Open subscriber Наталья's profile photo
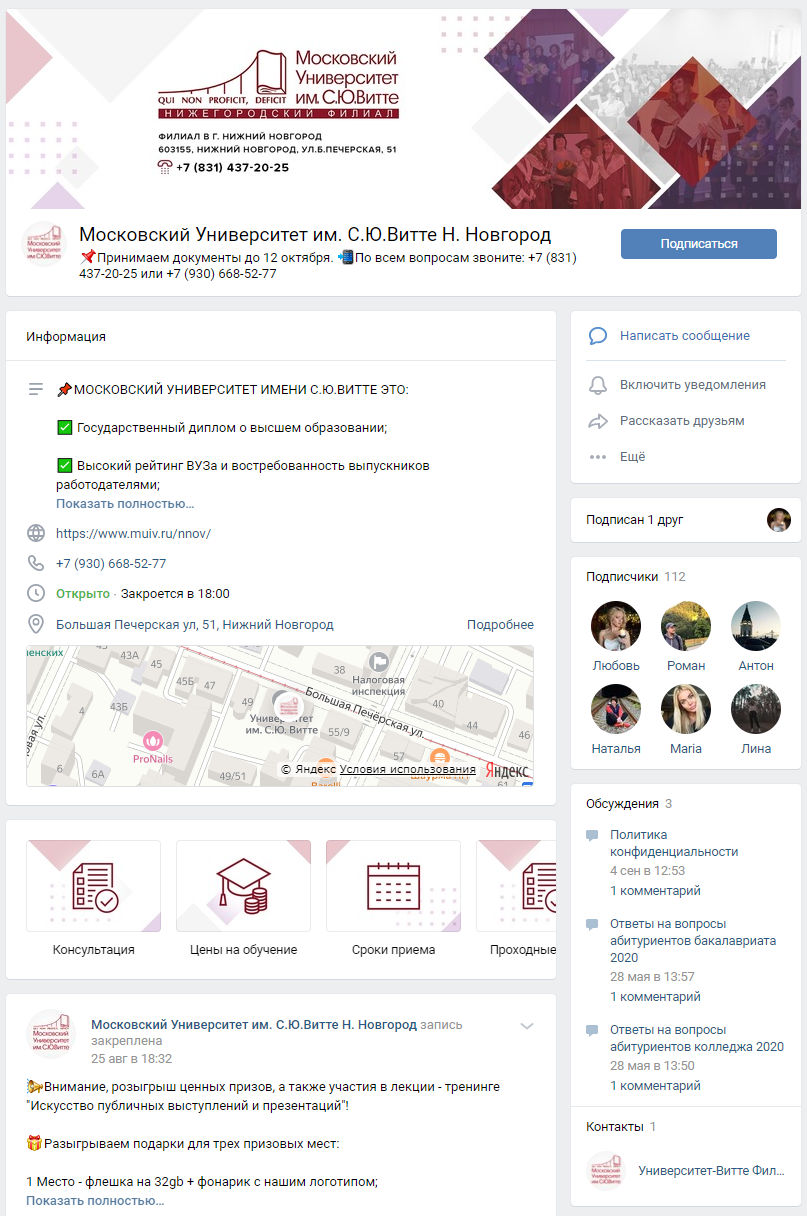Screen dimensions: 807x1216 click(x=616, y=709)
